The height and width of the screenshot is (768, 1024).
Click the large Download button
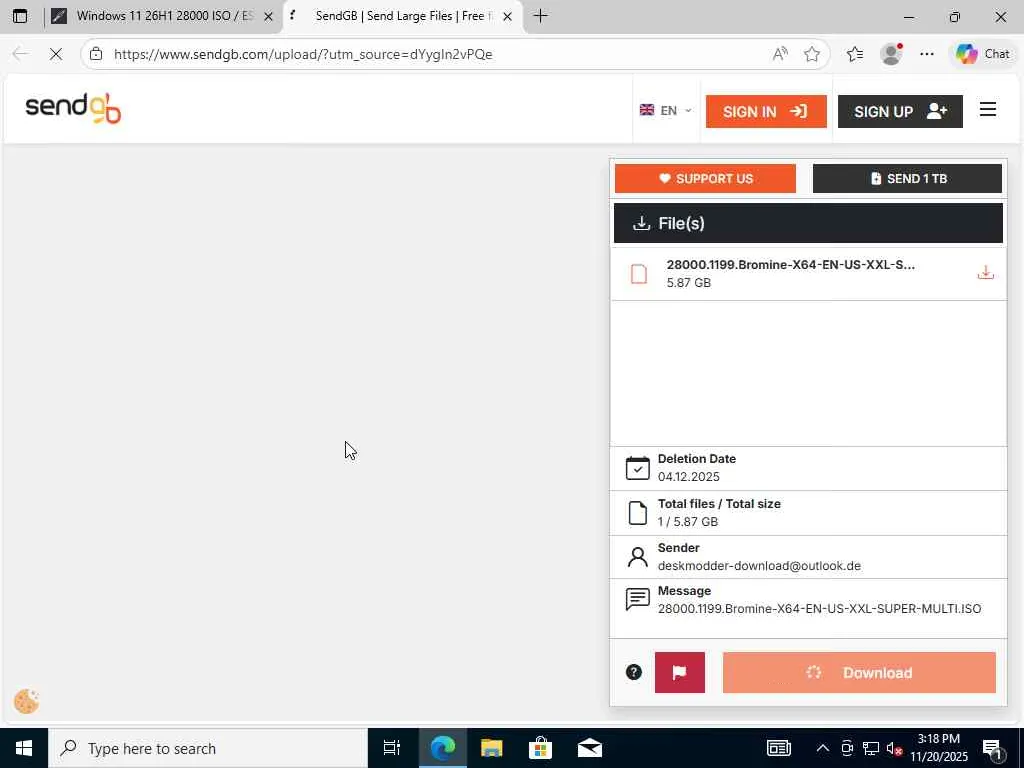(x=859, y=672)
